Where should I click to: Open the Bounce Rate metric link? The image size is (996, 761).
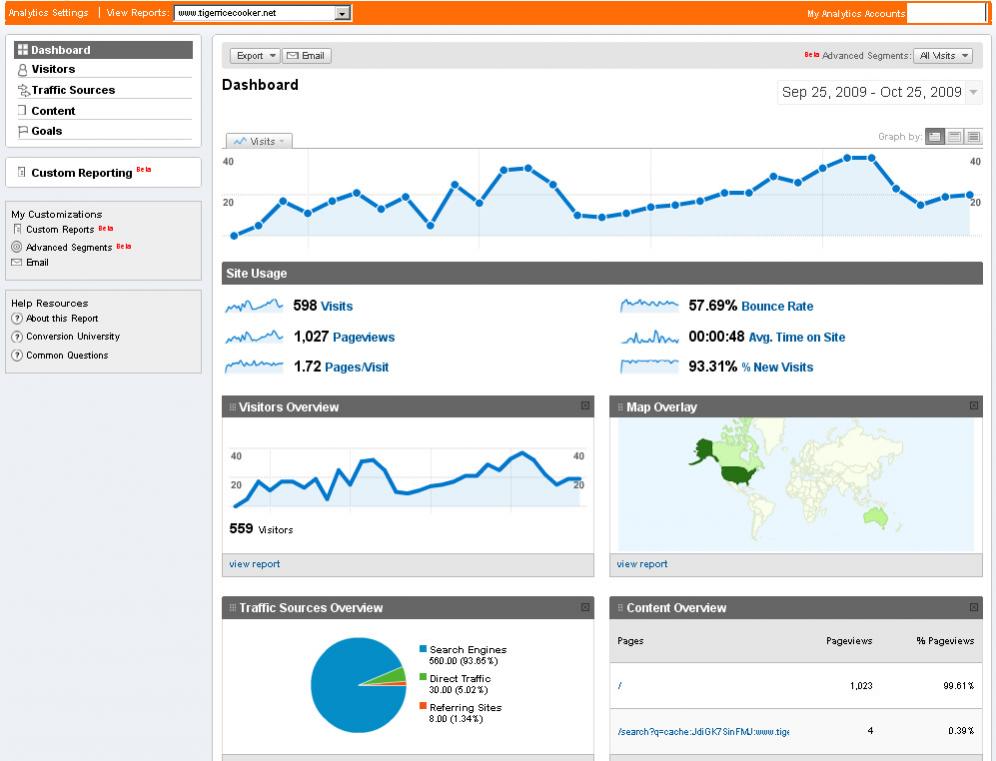coord(777,306)
